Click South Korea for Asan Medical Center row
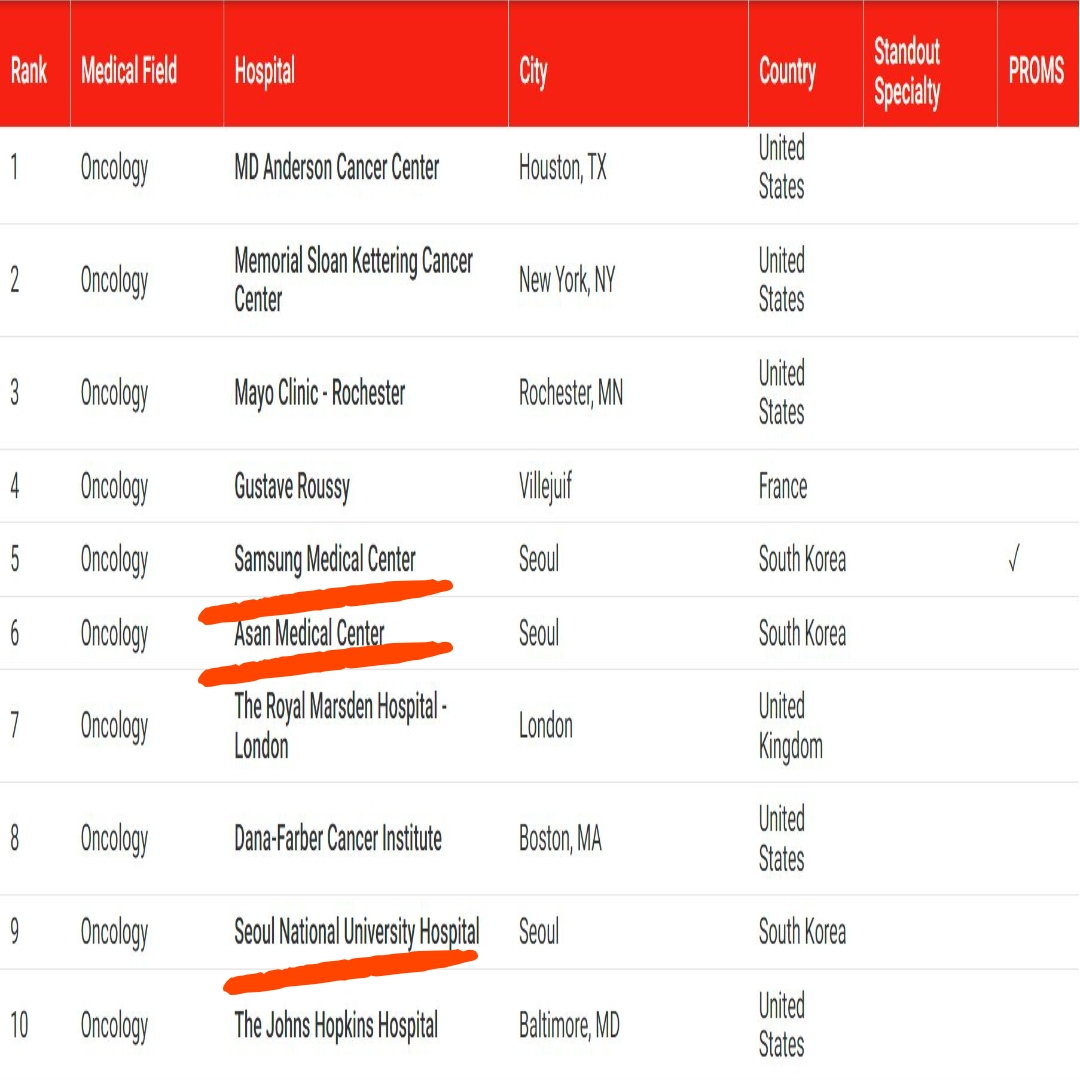 point(802,634)
